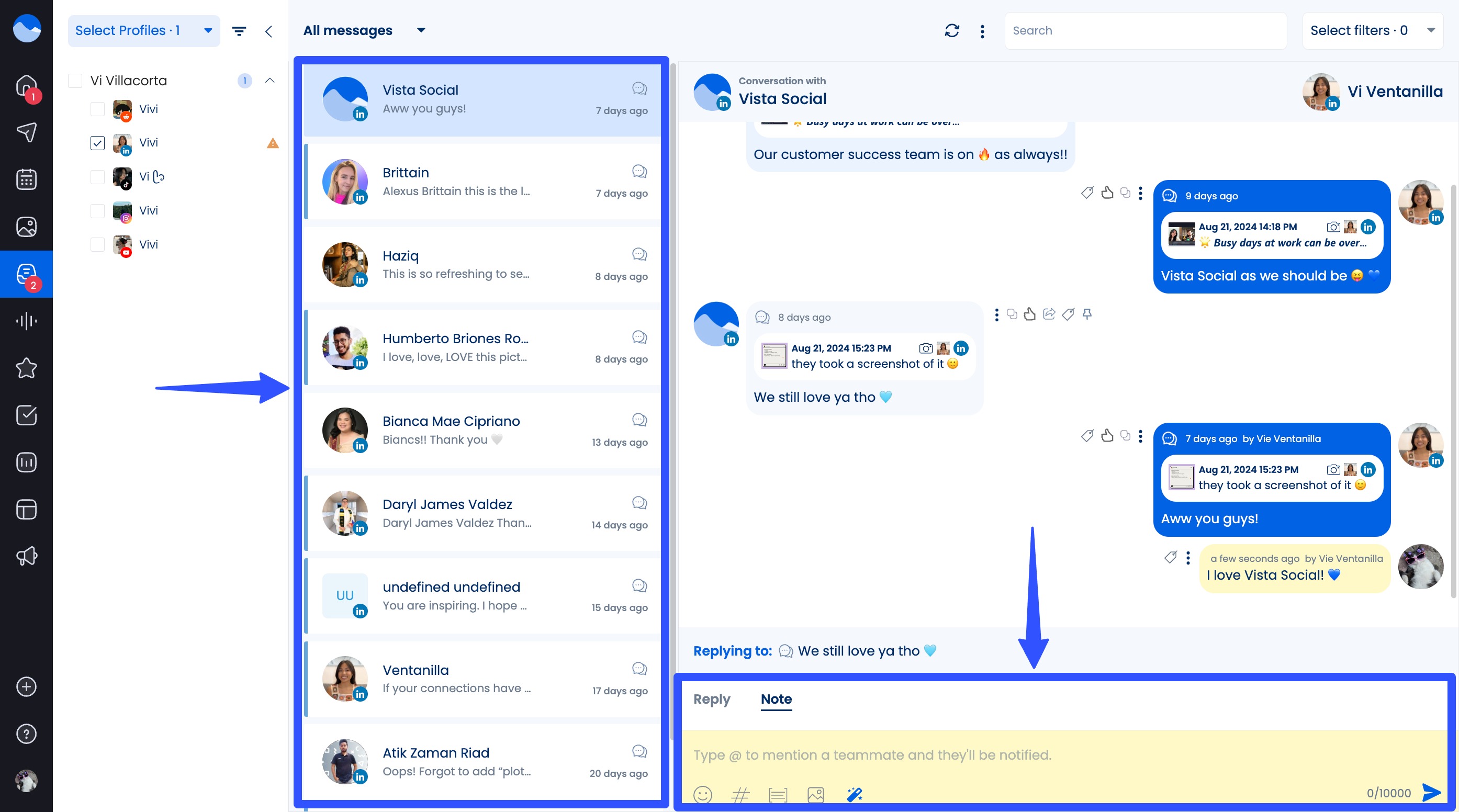Select the Note tab
The height and width of the screenshot is (812, 1459).
pyautogui.click(x=776, y=699)
